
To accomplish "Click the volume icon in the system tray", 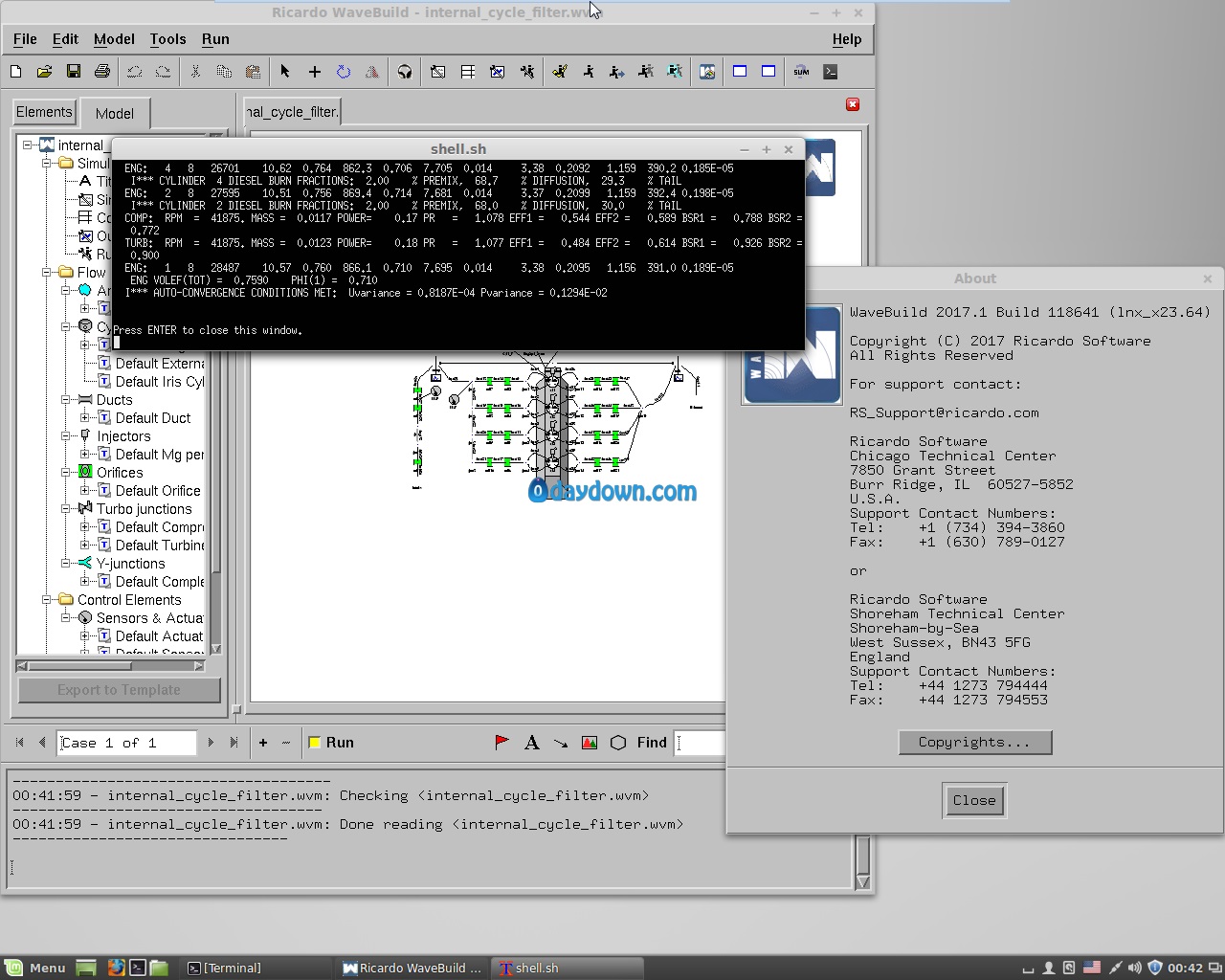I will pos(1134,968).
